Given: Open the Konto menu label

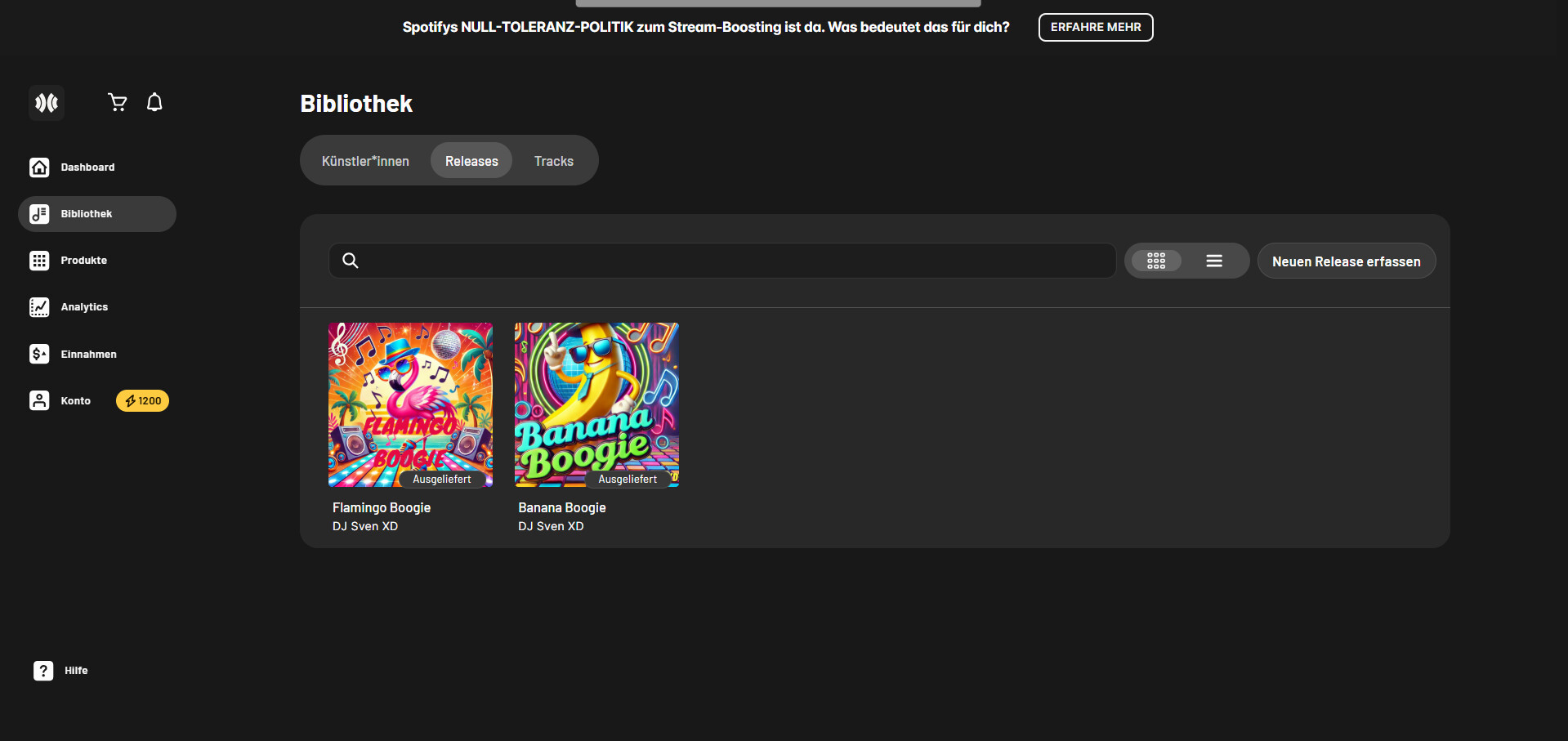Looking at the screenshot, I should (75, 401).
